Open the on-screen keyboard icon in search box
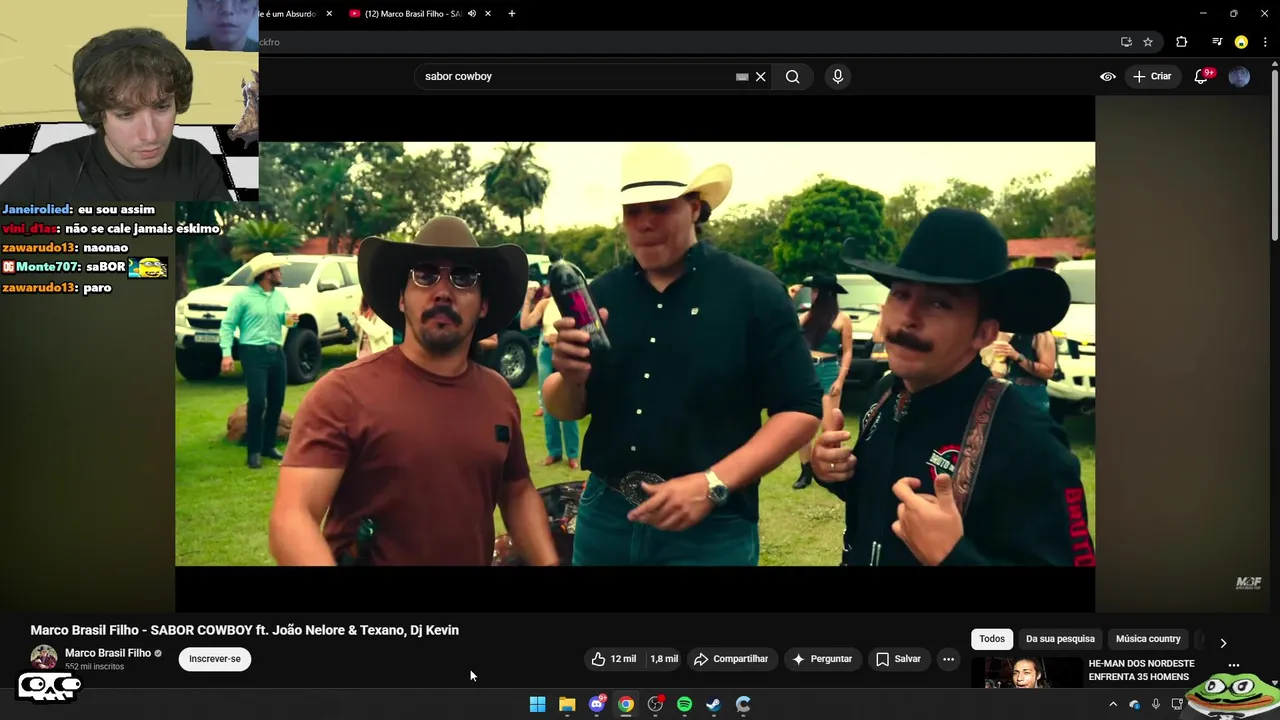1280x720 pixels. (742, 77)
